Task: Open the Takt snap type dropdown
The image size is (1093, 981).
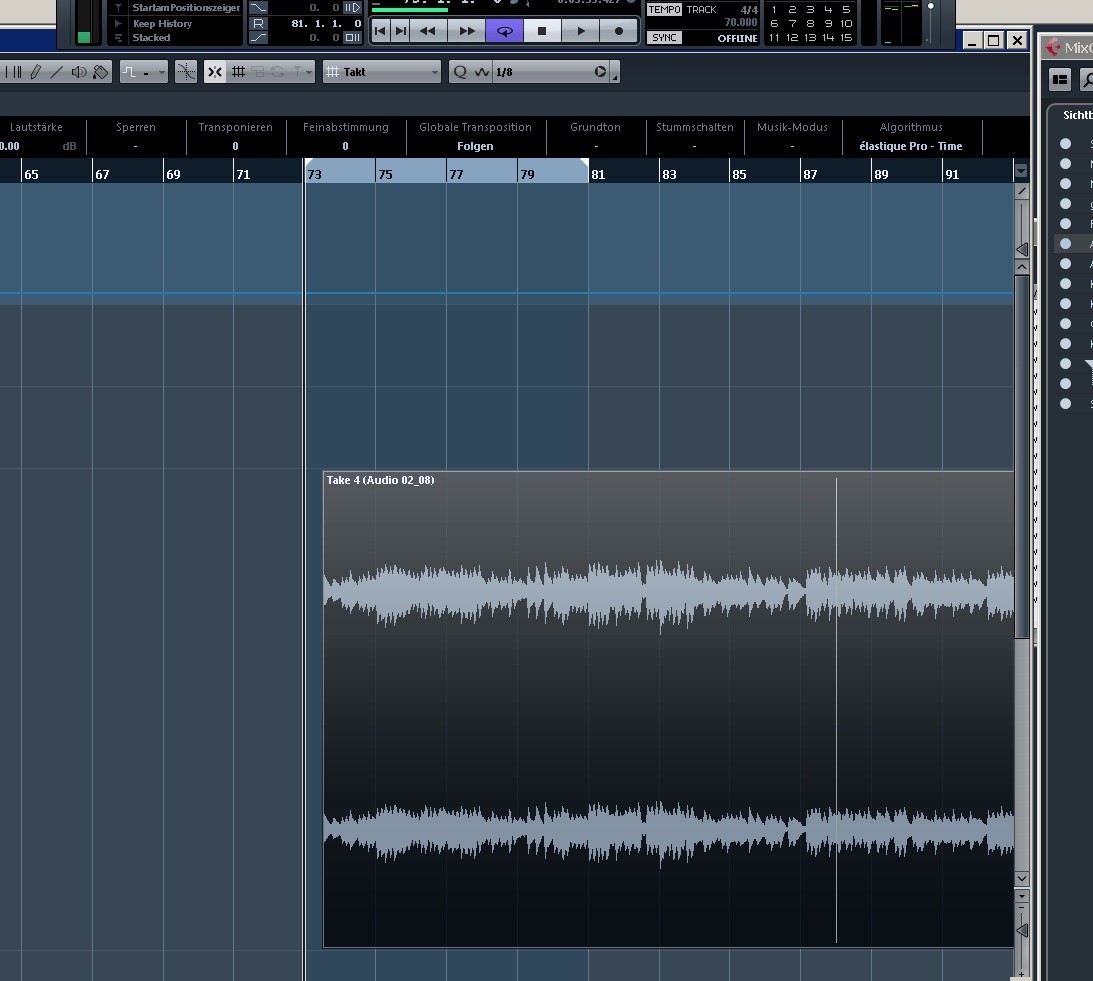Action: [x=382, y=72]
